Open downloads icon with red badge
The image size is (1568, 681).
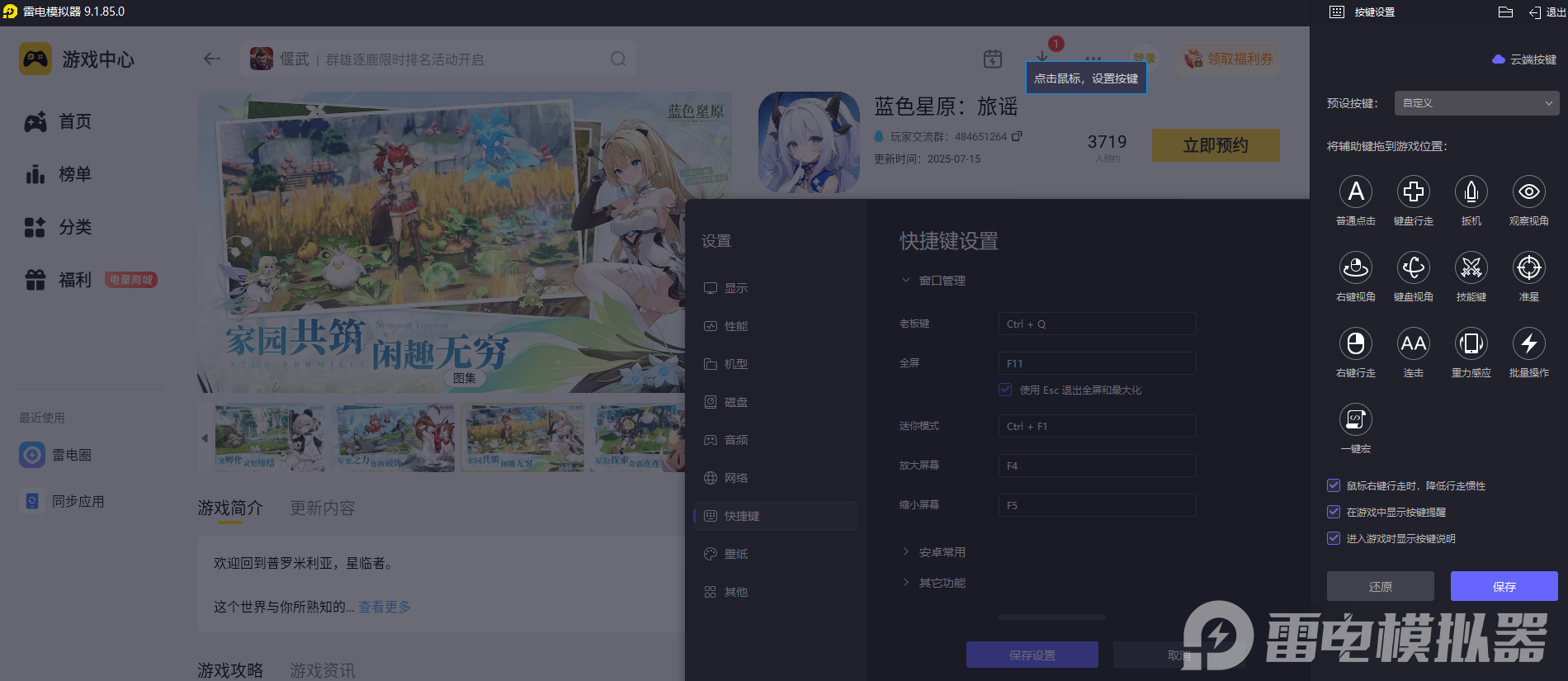(1043, 56)
